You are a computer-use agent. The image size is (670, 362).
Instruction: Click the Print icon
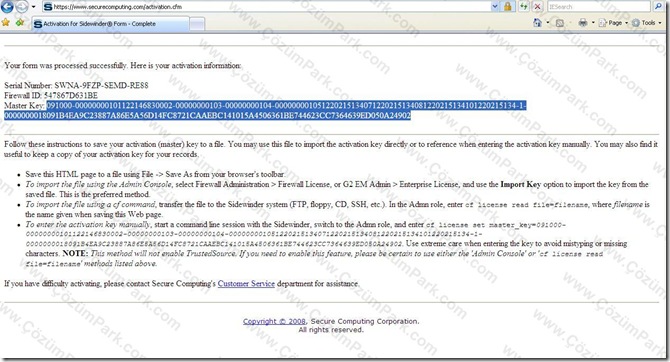pos(582,23)
